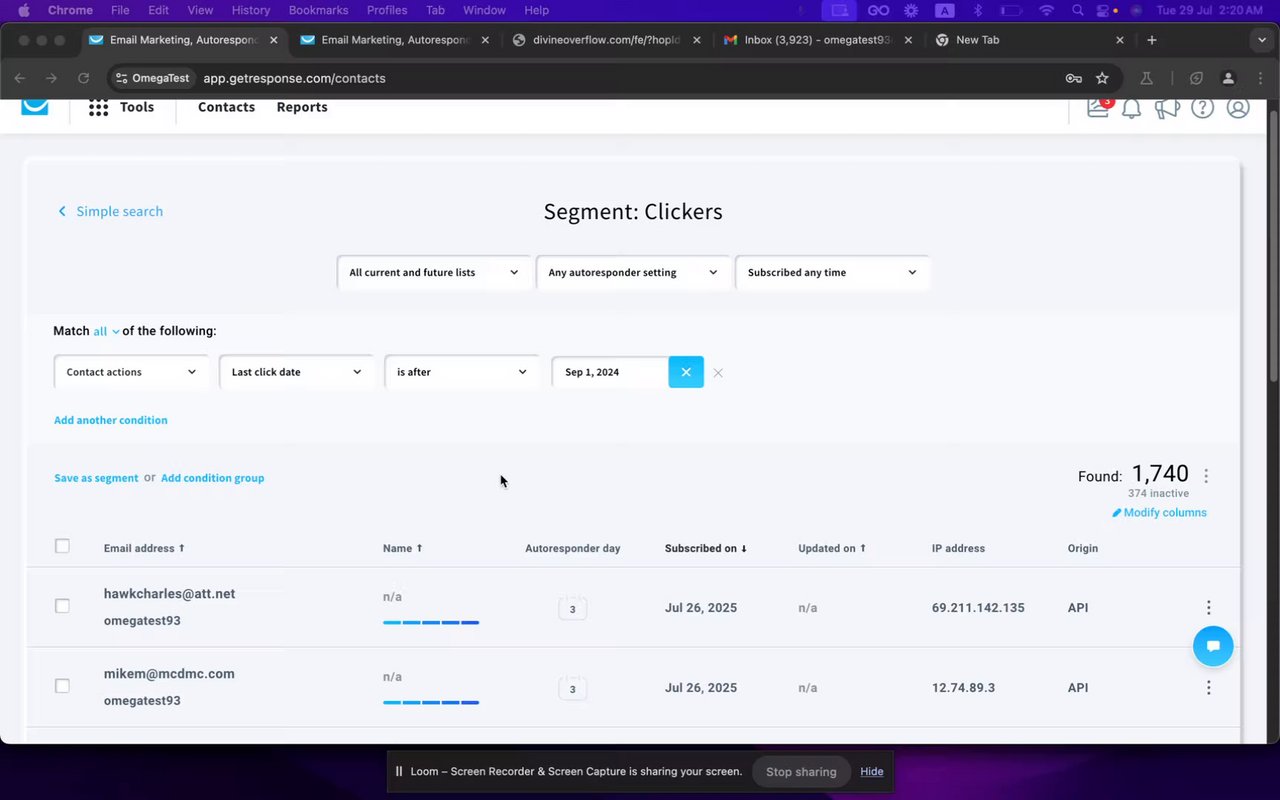Viewport: 1280px width, 800px height.
Task: Open Contact actions condition dropdown
Action: [131, 372]
